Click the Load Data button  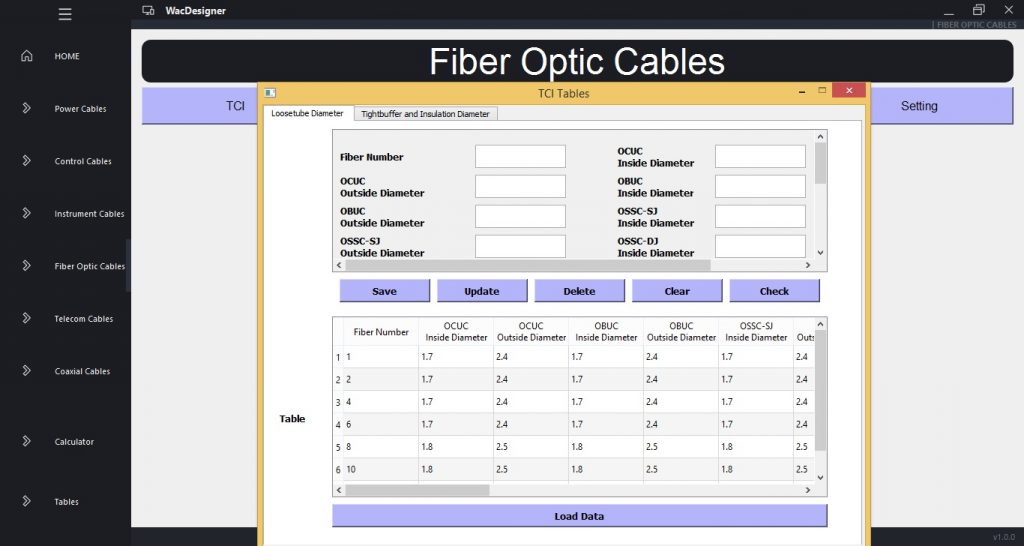579,516
